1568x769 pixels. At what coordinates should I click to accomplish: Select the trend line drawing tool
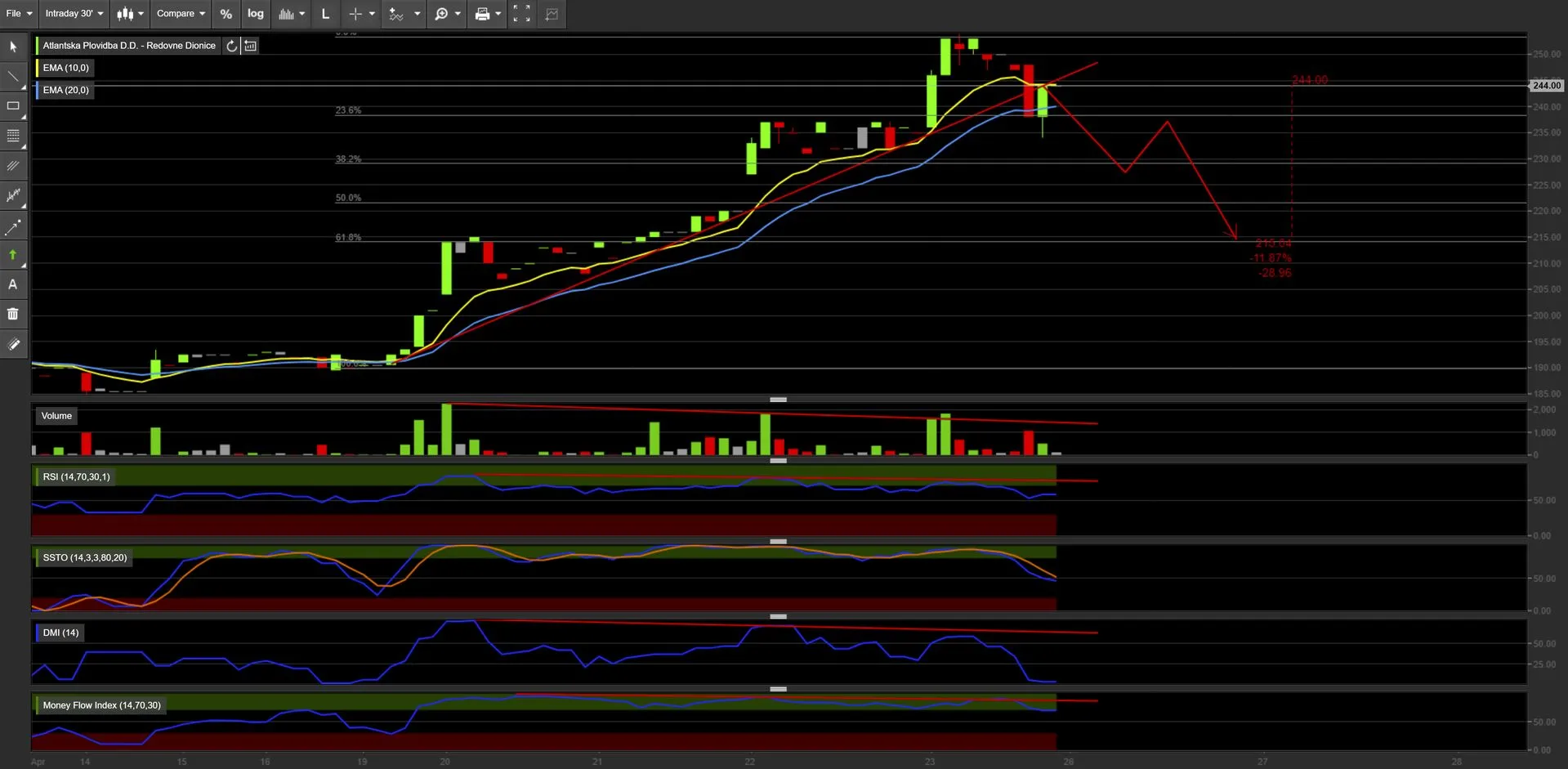pyautogui.click(x=13, y=78)
